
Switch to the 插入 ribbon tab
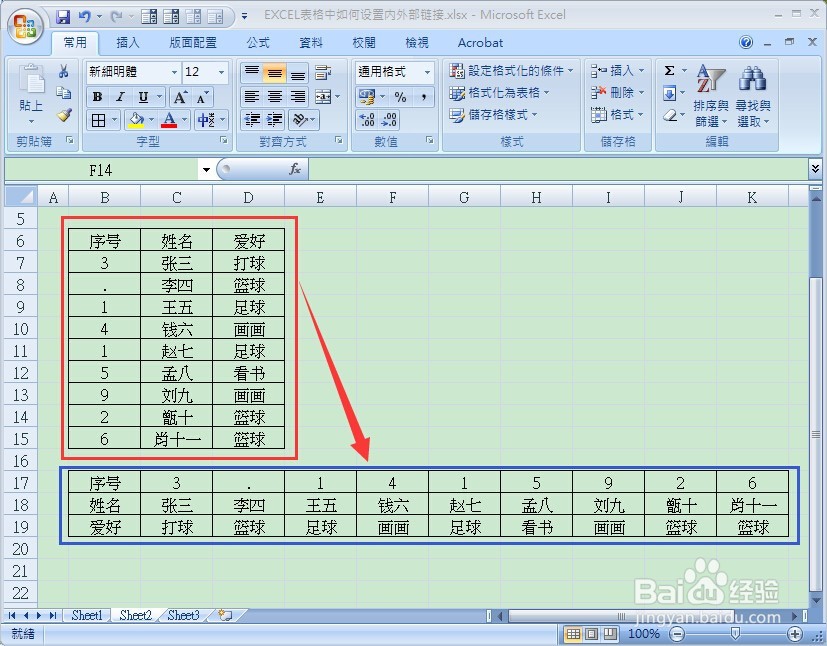pyautogui.click(x=126, y=42)
